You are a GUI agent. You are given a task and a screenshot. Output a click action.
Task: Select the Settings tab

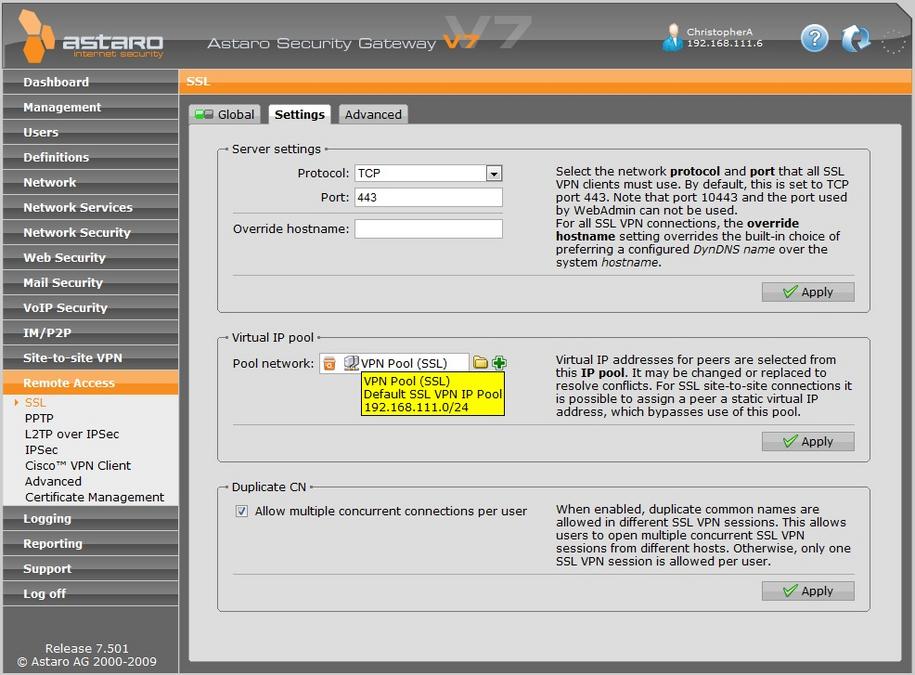pyautogui.click(x=299, y=114)
